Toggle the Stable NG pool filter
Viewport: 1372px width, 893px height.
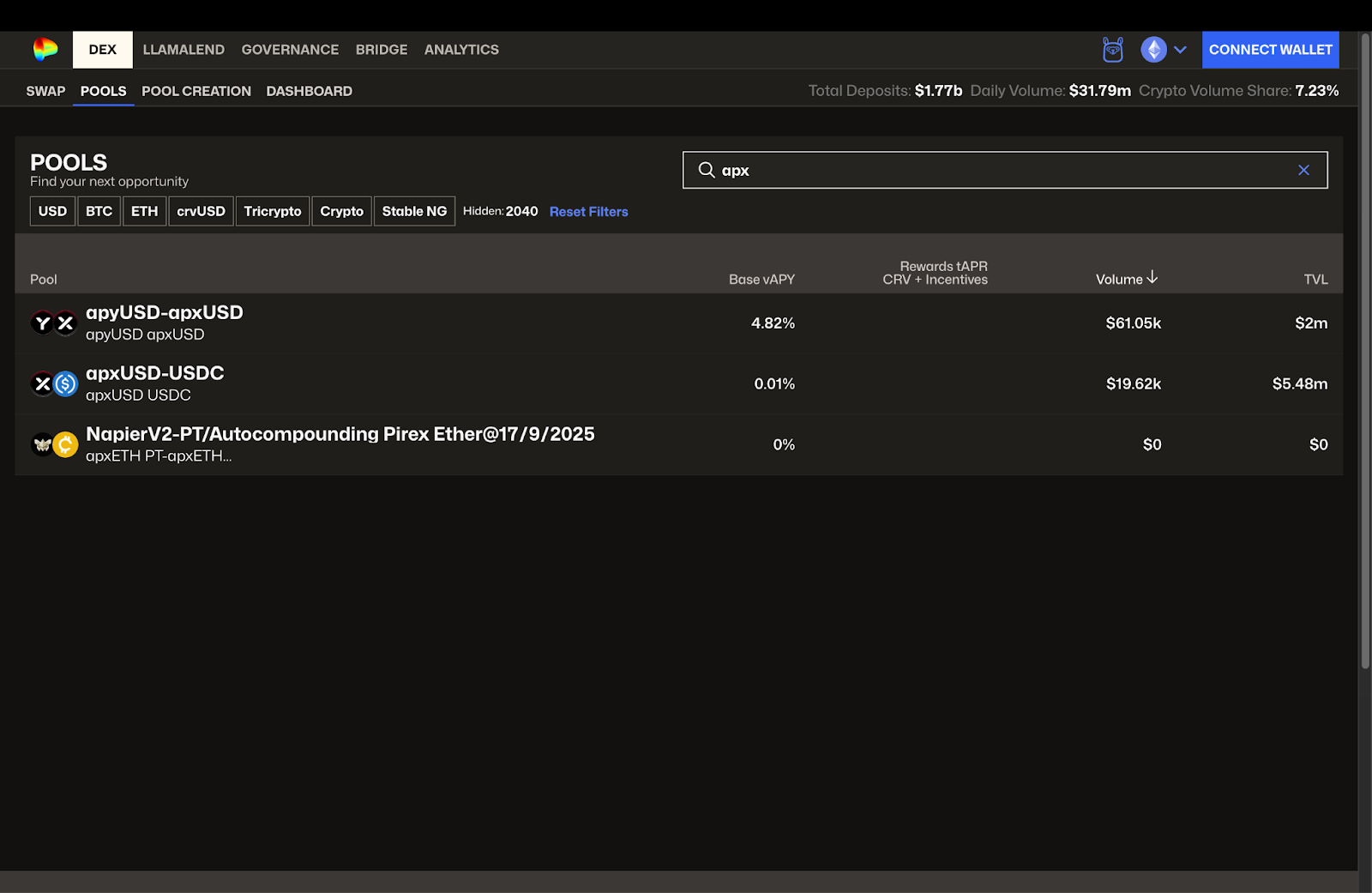tap(414, 211)
